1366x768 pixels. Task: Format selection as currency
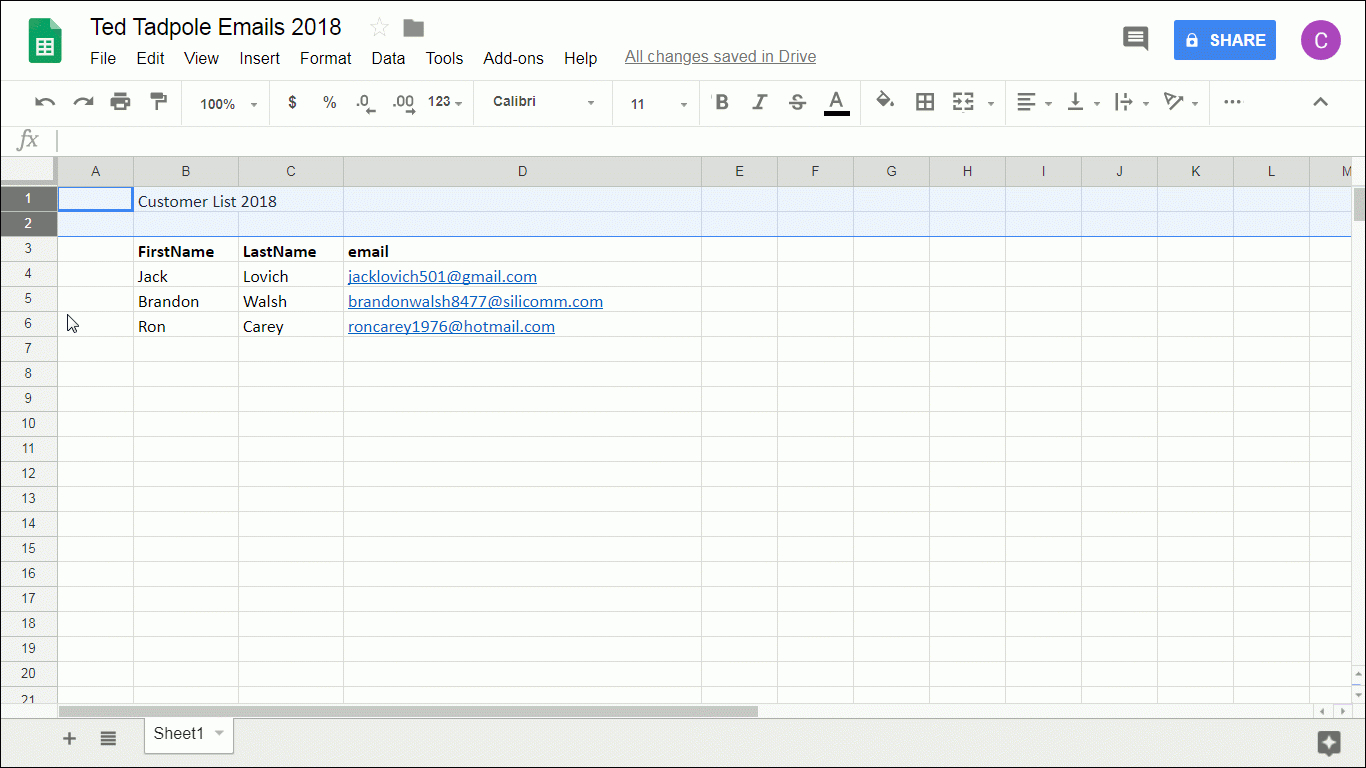pyautogui.click(x=292, y=102)
